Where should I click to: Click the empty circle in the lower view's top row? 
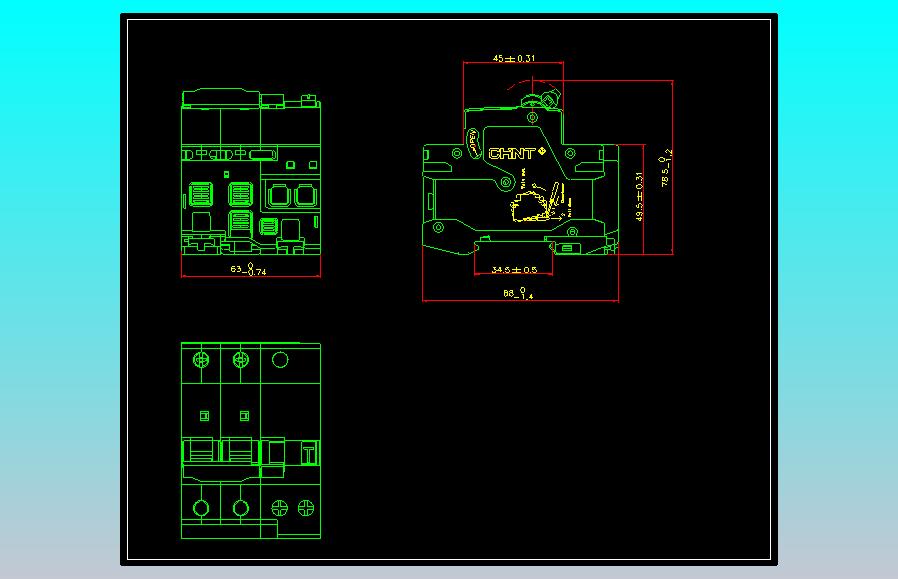280,360
